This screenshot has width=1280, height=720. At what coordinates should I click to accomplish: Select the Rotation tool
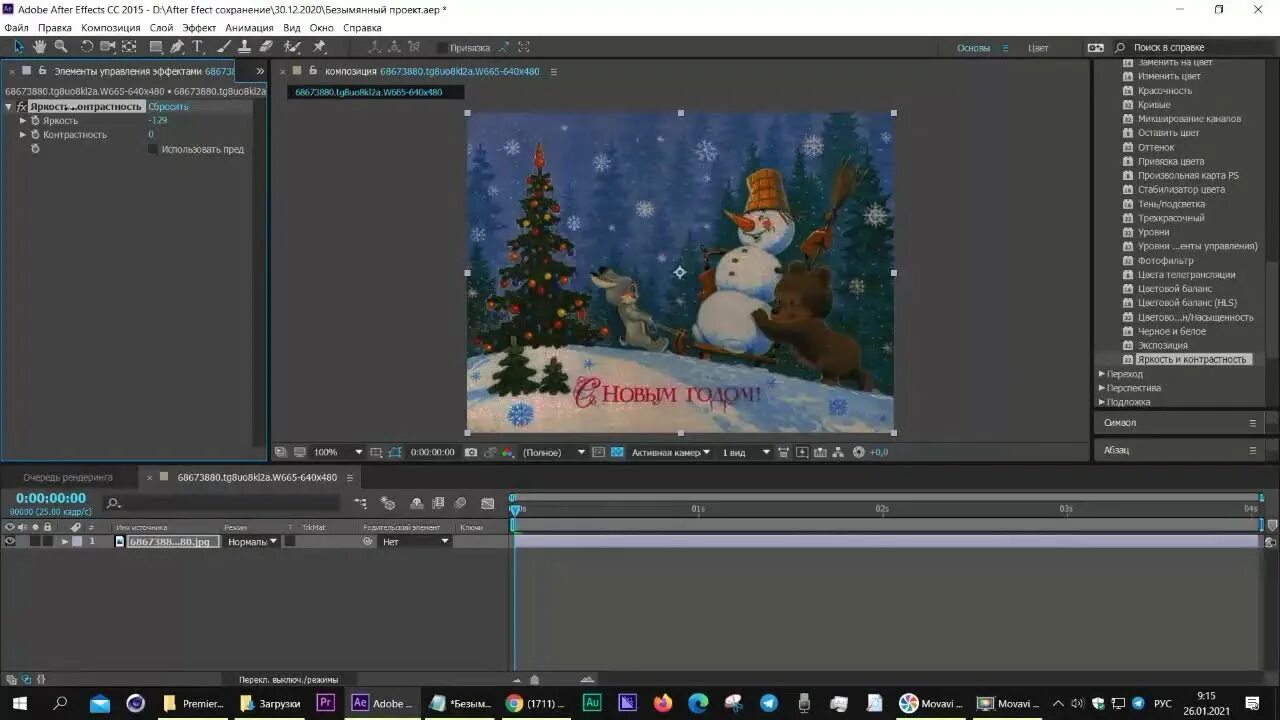[x=87, y=46]
